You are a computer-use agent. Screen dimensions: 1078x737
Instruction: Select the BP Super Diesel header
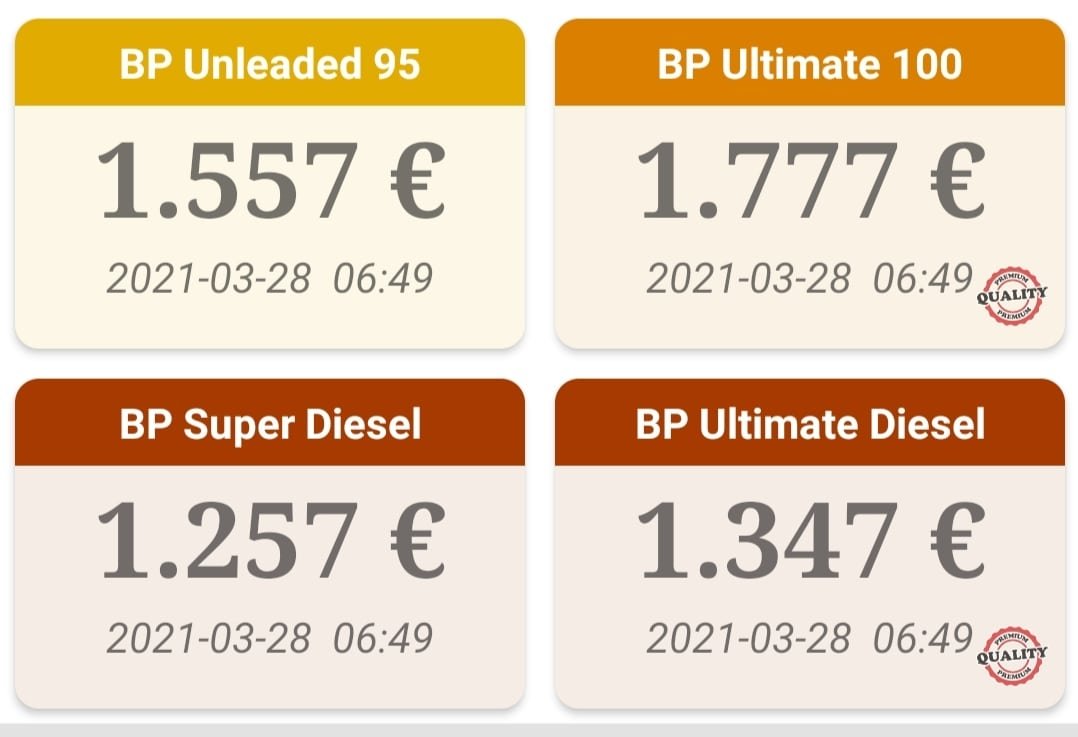(270, 423)
